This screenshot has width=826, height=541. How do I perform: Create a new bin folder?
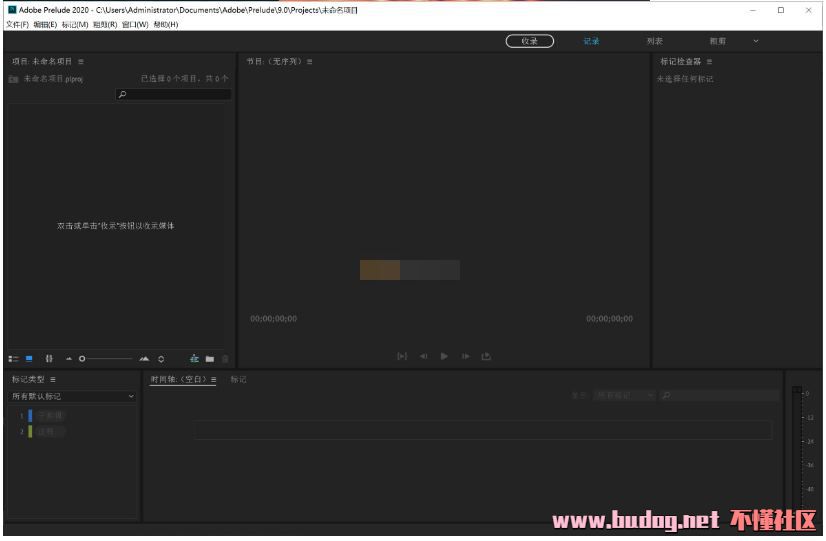(210, 358)
